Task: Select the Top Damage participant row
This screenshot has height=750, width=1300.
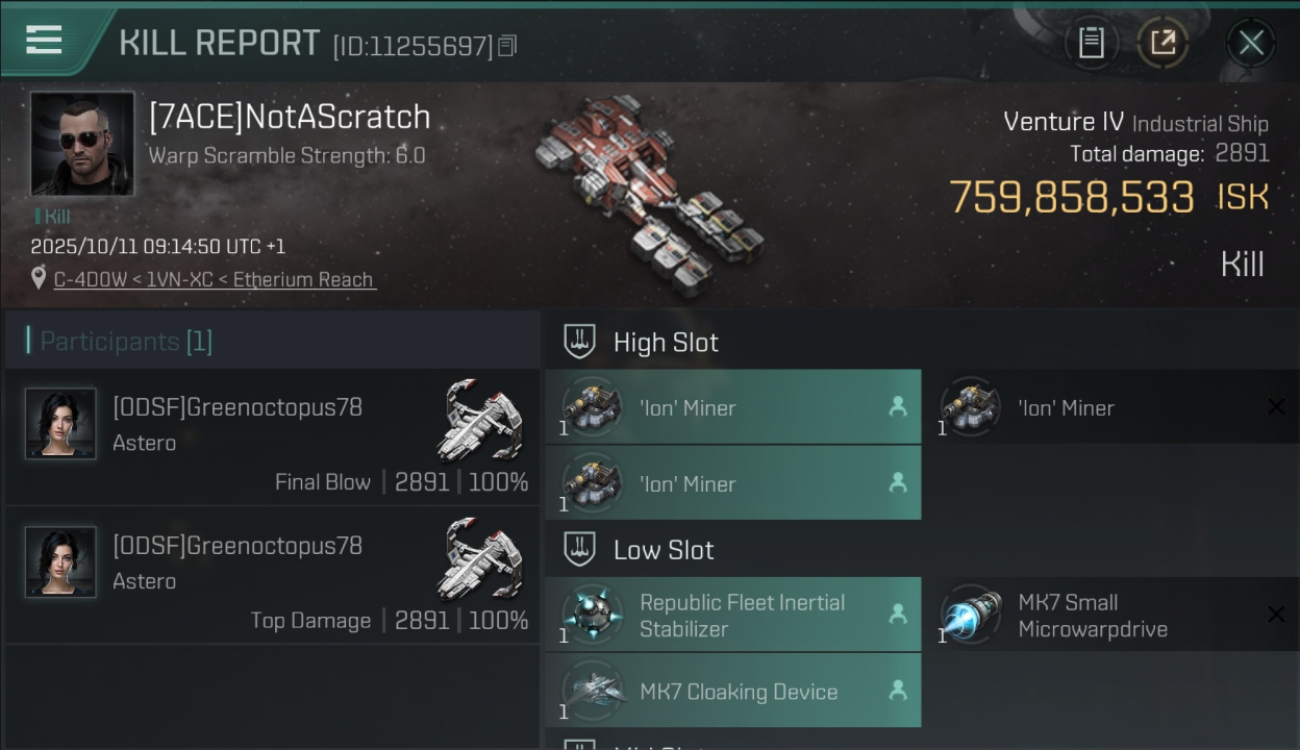Action: pos(272,575)
